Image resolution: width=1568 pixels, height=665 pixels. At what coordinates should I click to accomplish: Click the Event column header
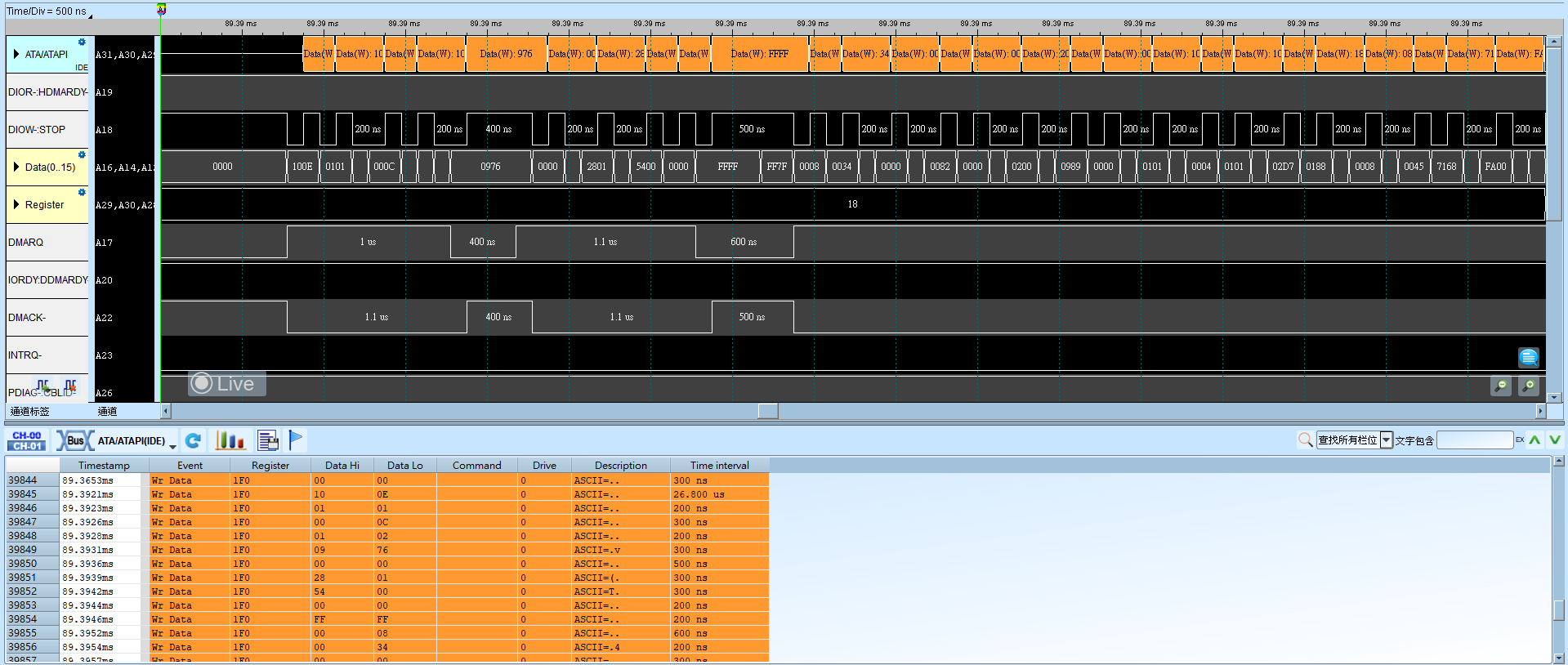tap(190, 465)
